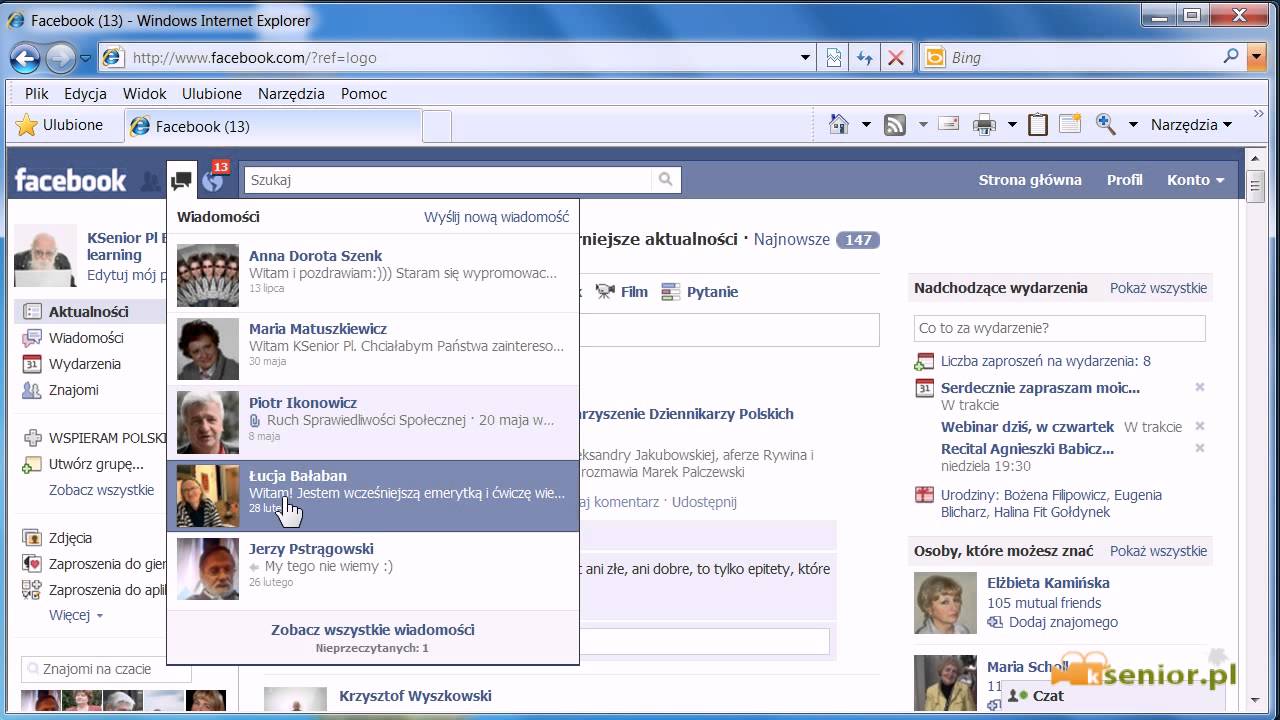Screen dimensions: 1280x720
Task: Open search provider dropdown next to Bing
Action: tap(1257, 57)
